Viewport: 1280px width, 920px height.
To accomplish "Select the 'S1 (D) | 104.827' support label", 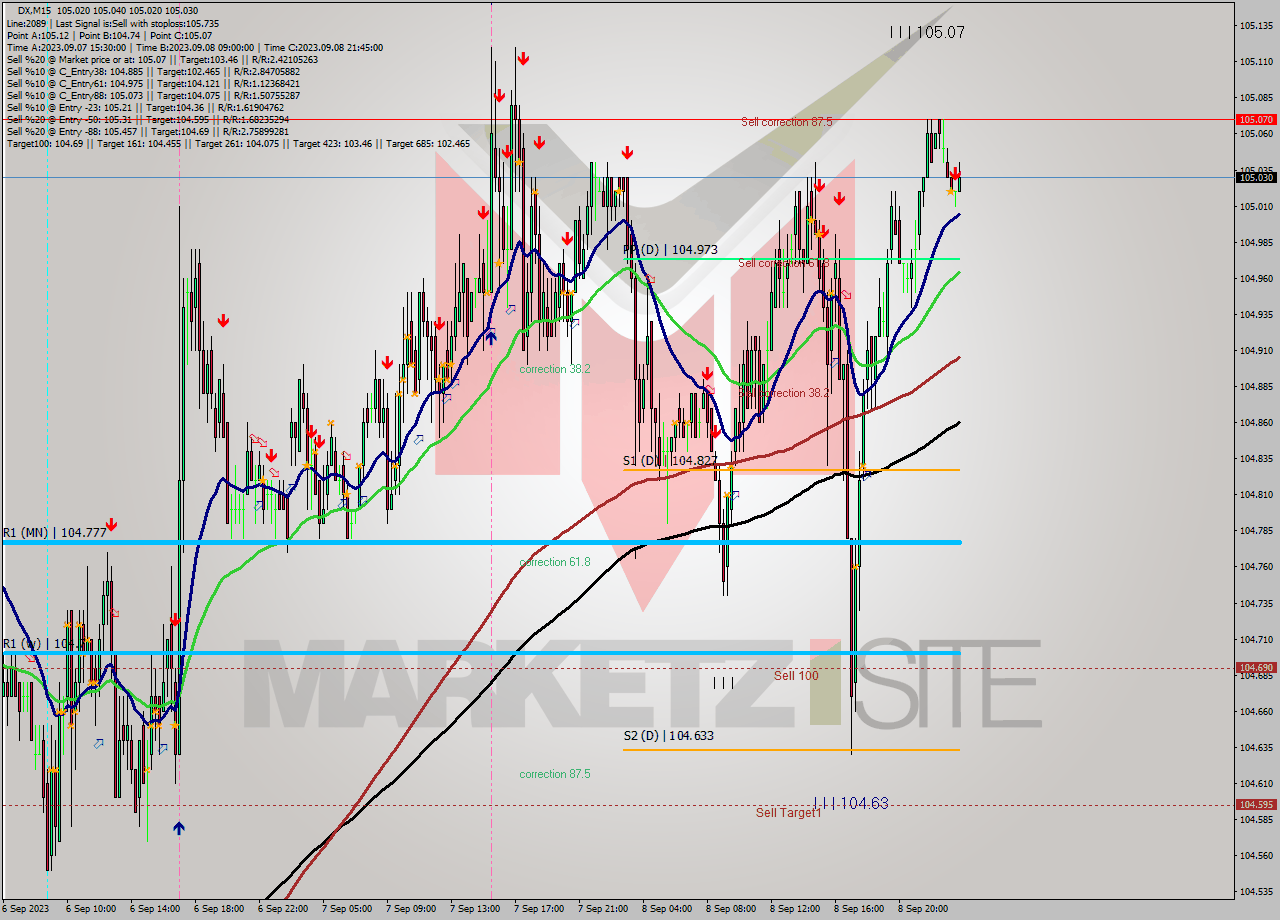I will click(670, 461).
